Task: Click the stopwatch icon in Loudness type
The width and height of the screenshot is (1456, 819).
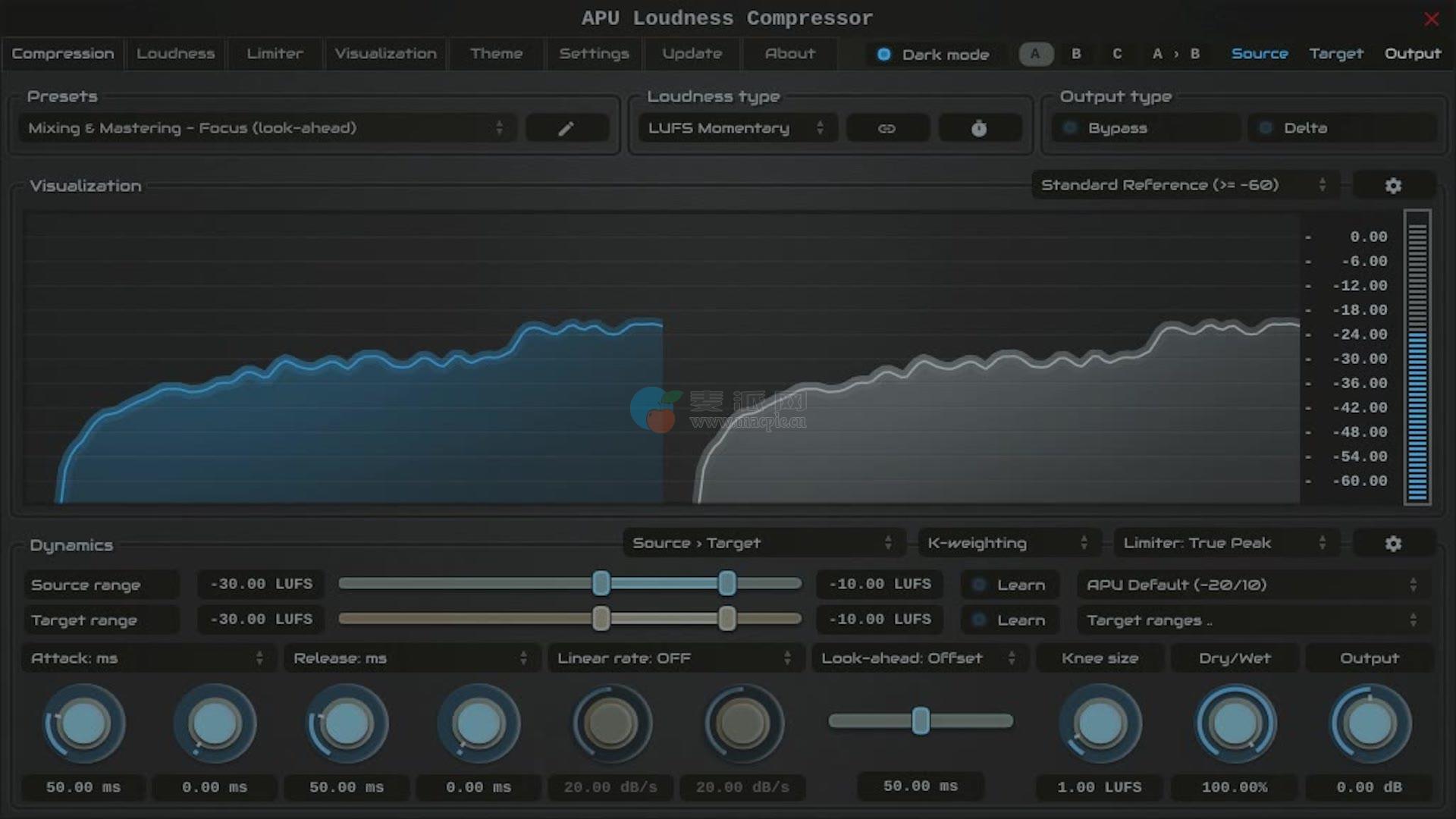Action: click(979, 128)
